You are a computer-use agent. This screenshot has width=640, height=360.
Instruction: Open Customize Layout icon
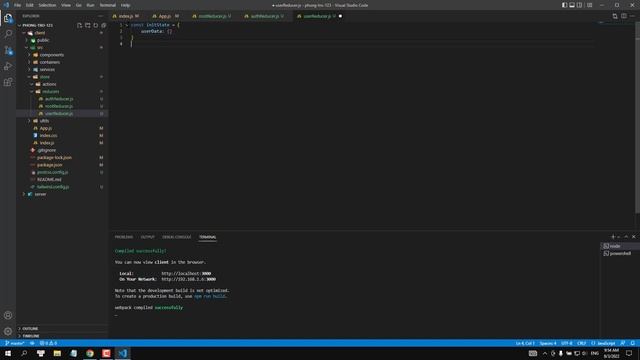click(589, 5)
